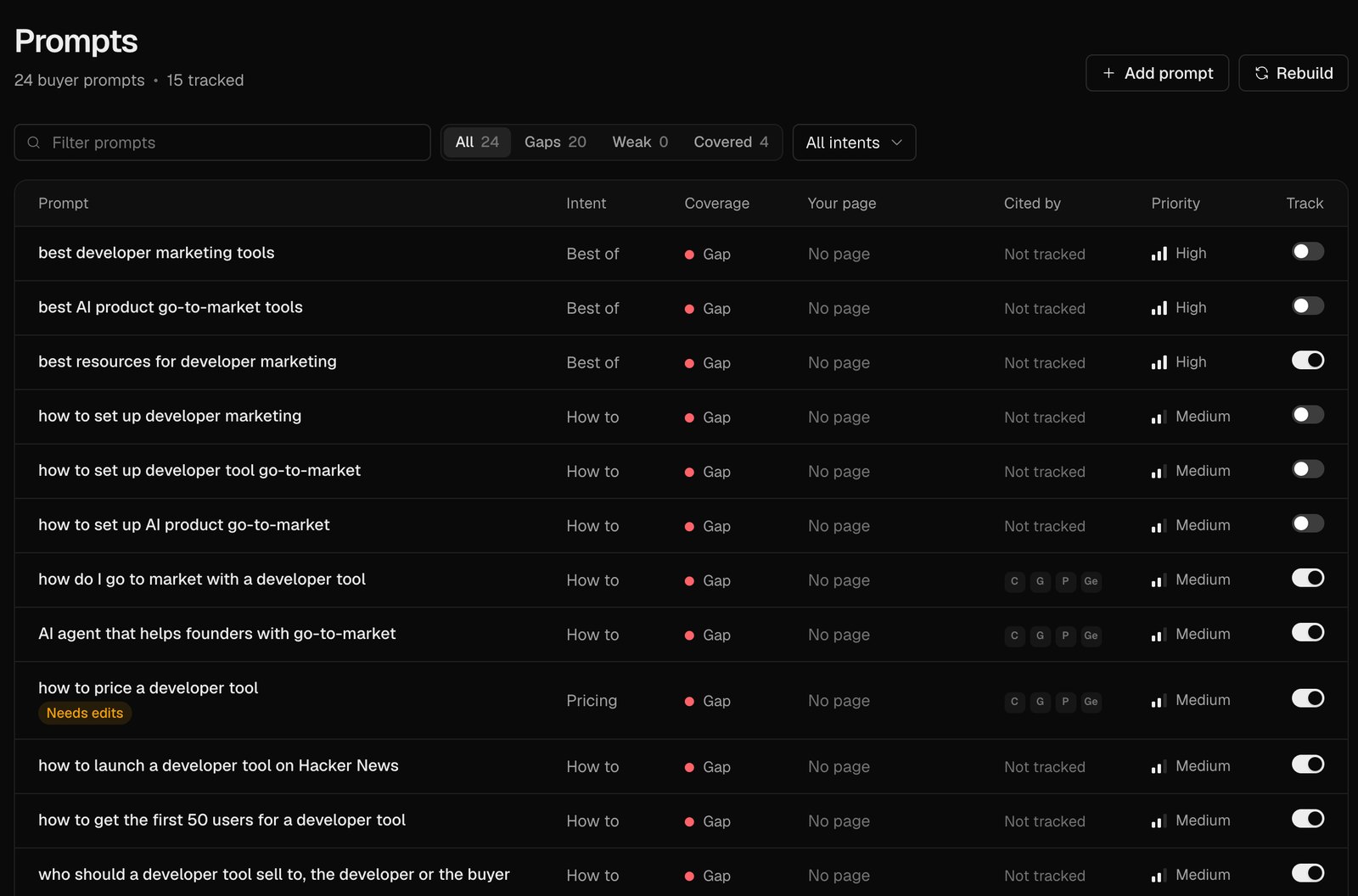This screenshot has height=896, width=1358.
Task: Click the C citation badge for 'how to price a developer tool'
Action: [1014, 702]
